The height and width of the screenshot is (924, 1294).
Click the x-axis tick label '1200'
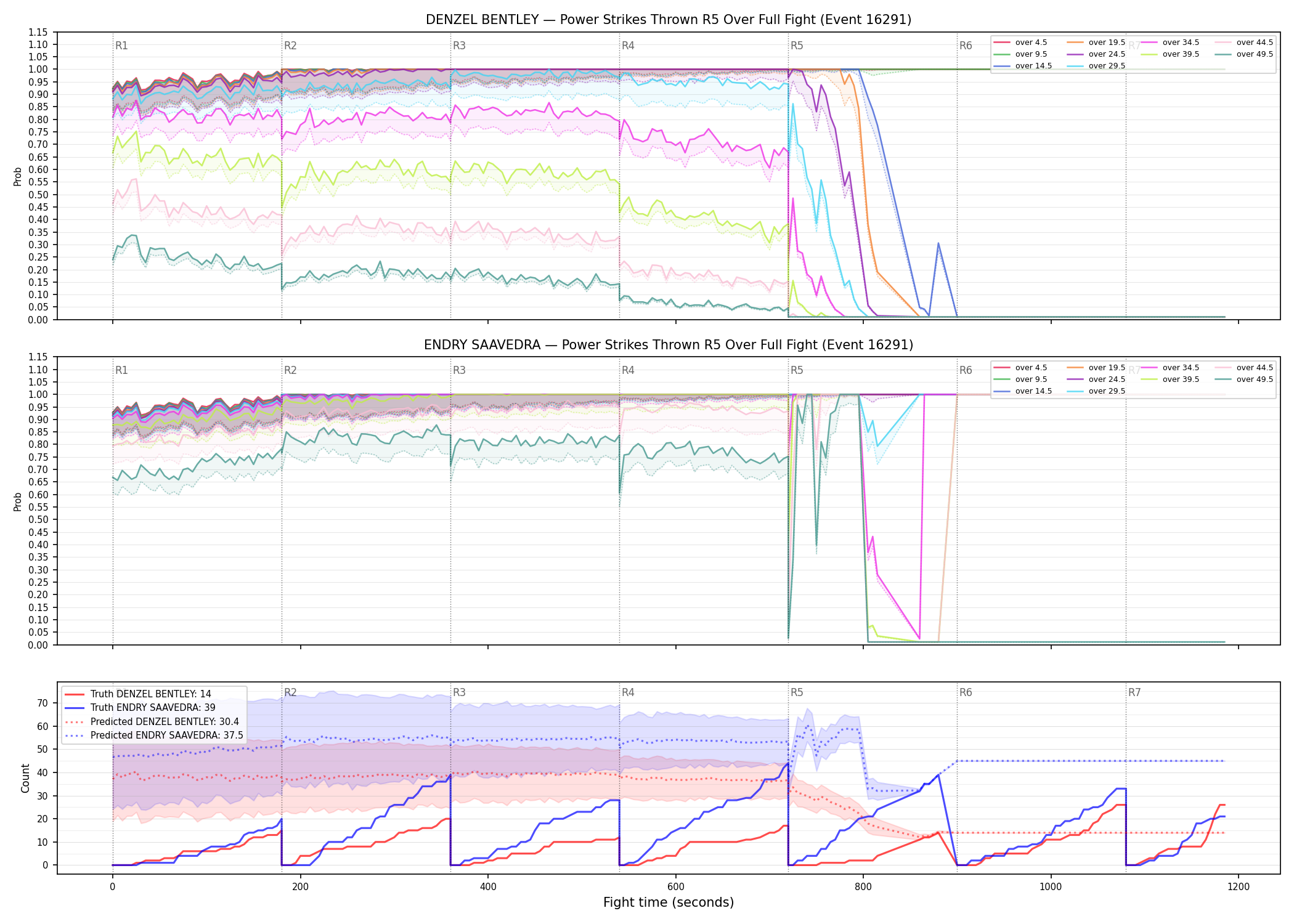pyautogui.click(x=1239, y=887)
